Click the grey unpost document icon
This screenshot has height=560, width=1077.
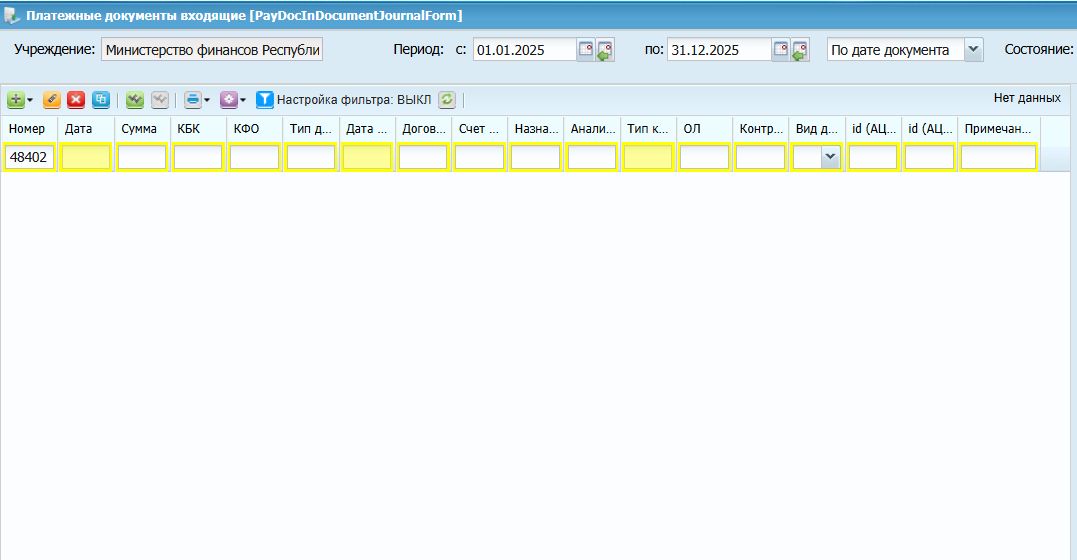(159, 100)
